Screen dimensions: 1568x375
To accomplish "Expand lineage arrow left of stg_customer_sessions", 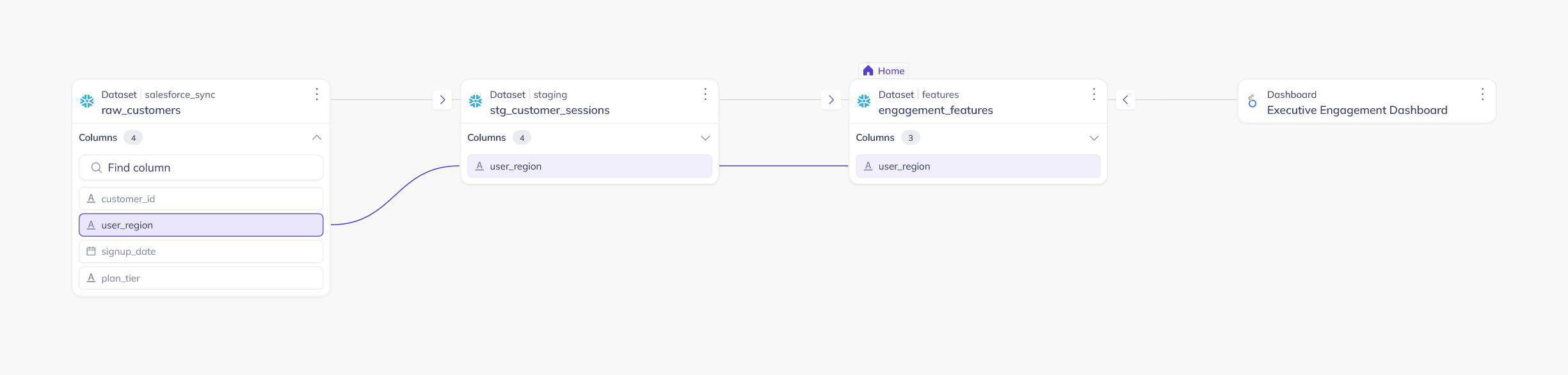I will coord(442,100).
